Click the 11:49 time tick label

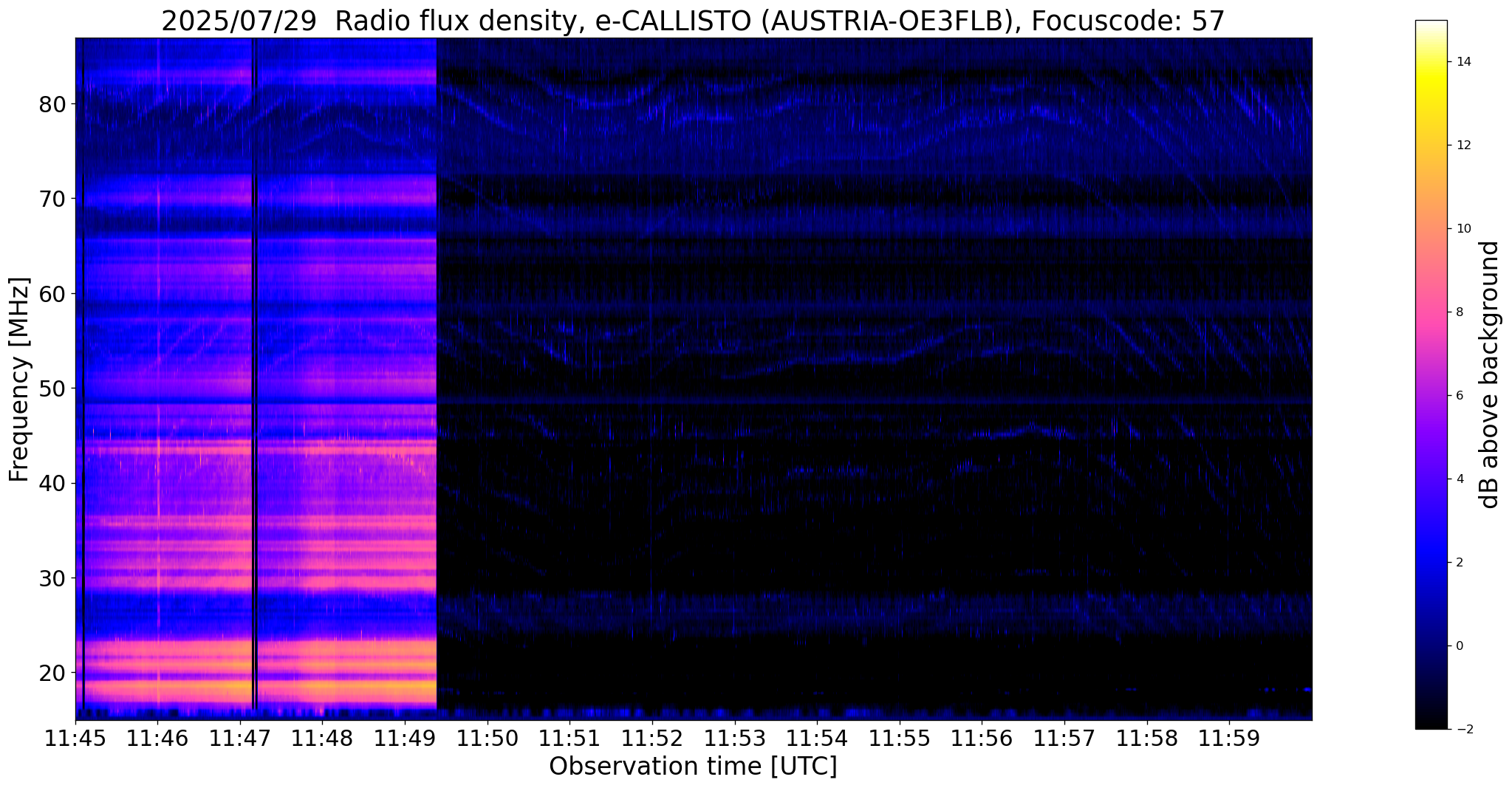pos(406,739)
